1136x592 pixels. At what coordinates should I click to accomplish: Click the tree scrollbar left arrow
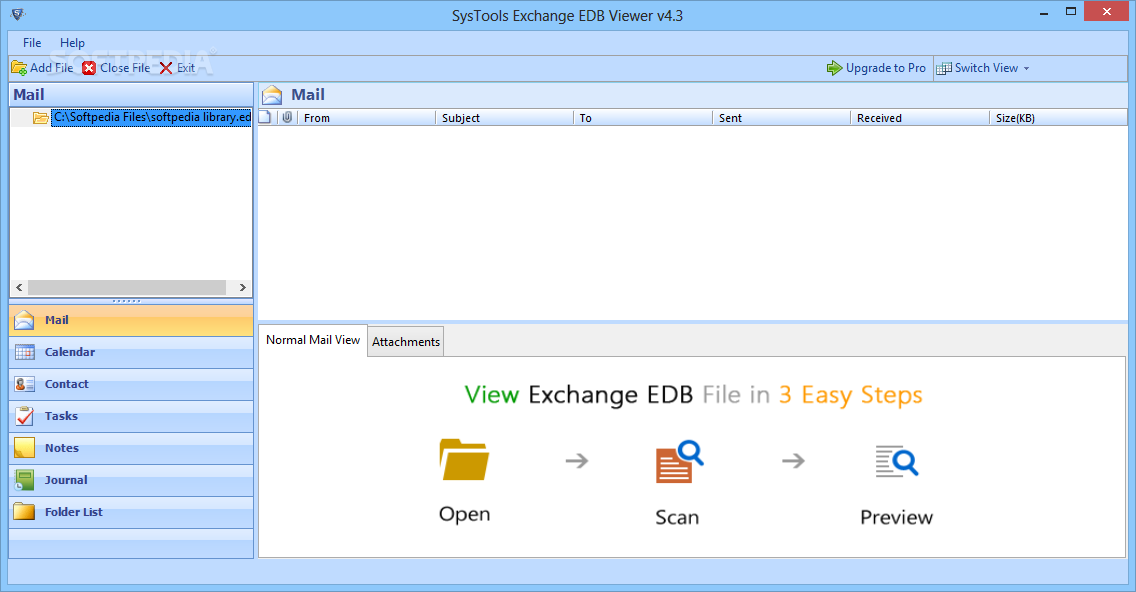click(20, 288)
